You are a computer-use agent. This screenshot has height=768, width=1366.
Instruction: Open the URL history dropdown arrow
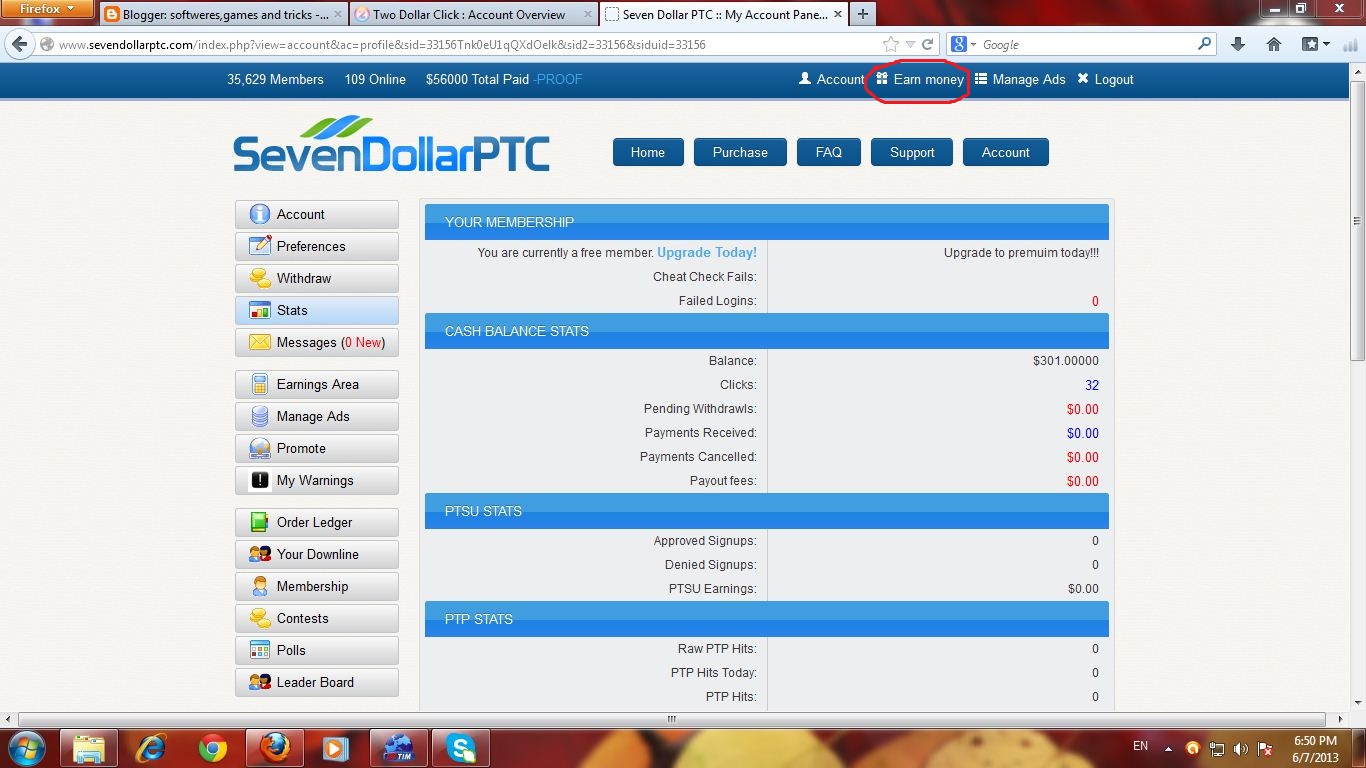point(910,44)
